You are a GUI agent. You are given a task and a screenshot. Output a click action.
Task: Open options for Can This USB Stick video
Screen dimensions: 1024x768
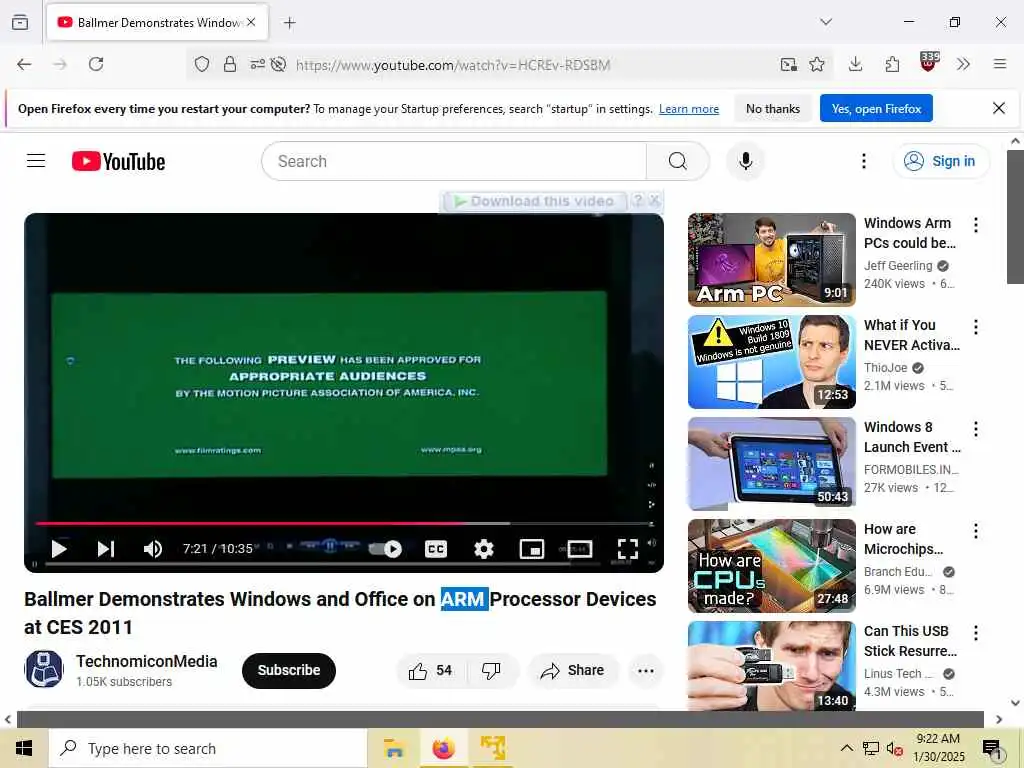tap(976, 633)
